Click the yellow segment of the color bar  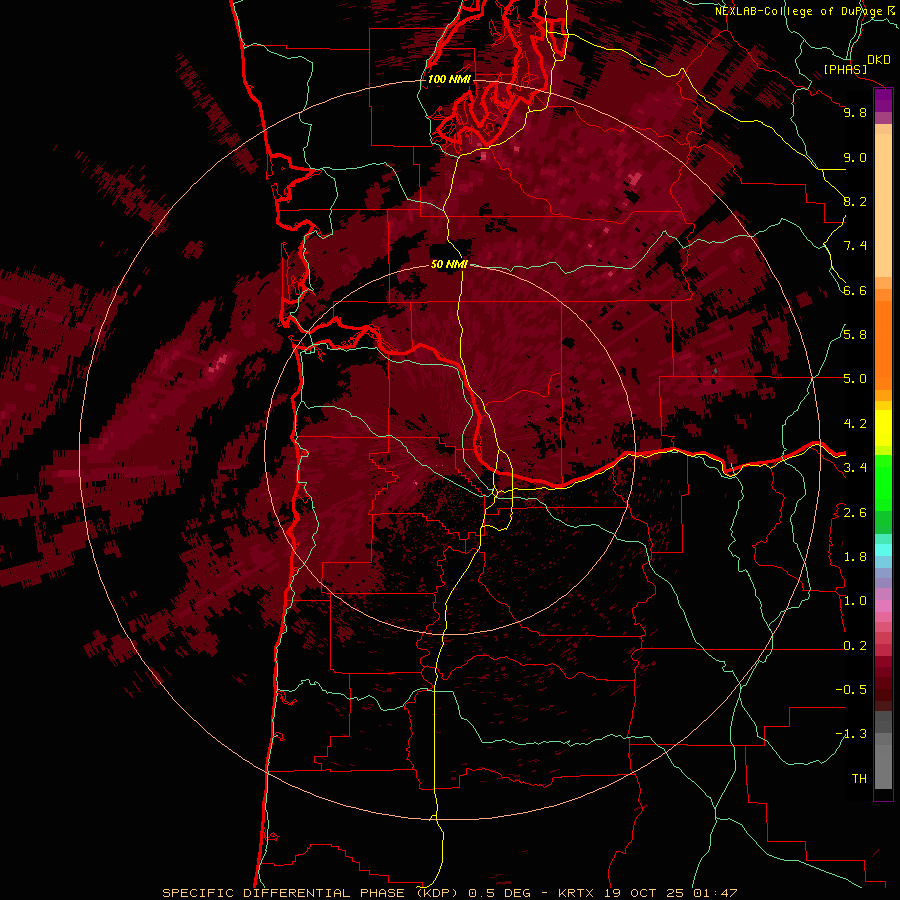pyautogui.click(x=883, y=428)
